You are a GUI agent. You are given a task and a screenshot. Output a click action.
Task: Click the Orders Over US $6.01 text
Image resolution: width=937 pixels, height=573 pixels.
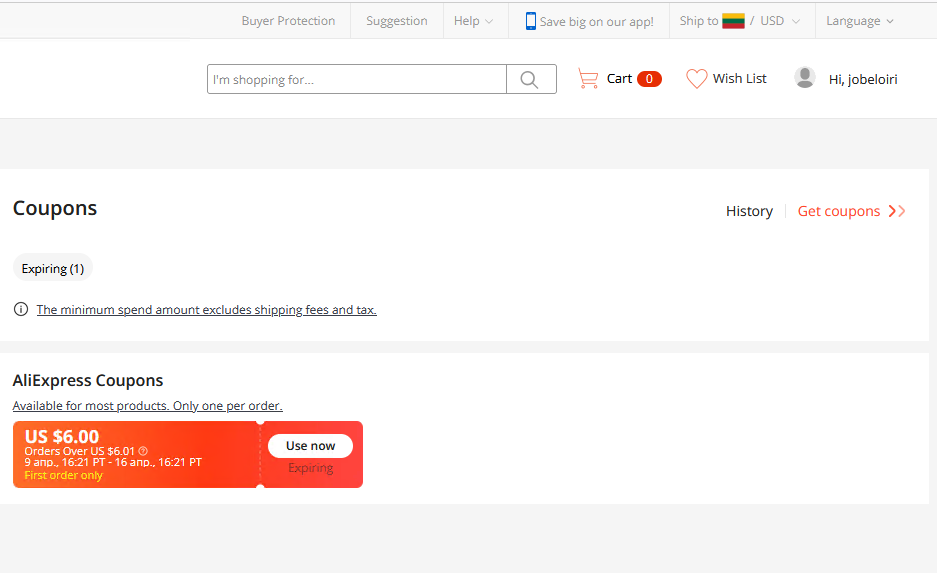click(x=79, y=451)
